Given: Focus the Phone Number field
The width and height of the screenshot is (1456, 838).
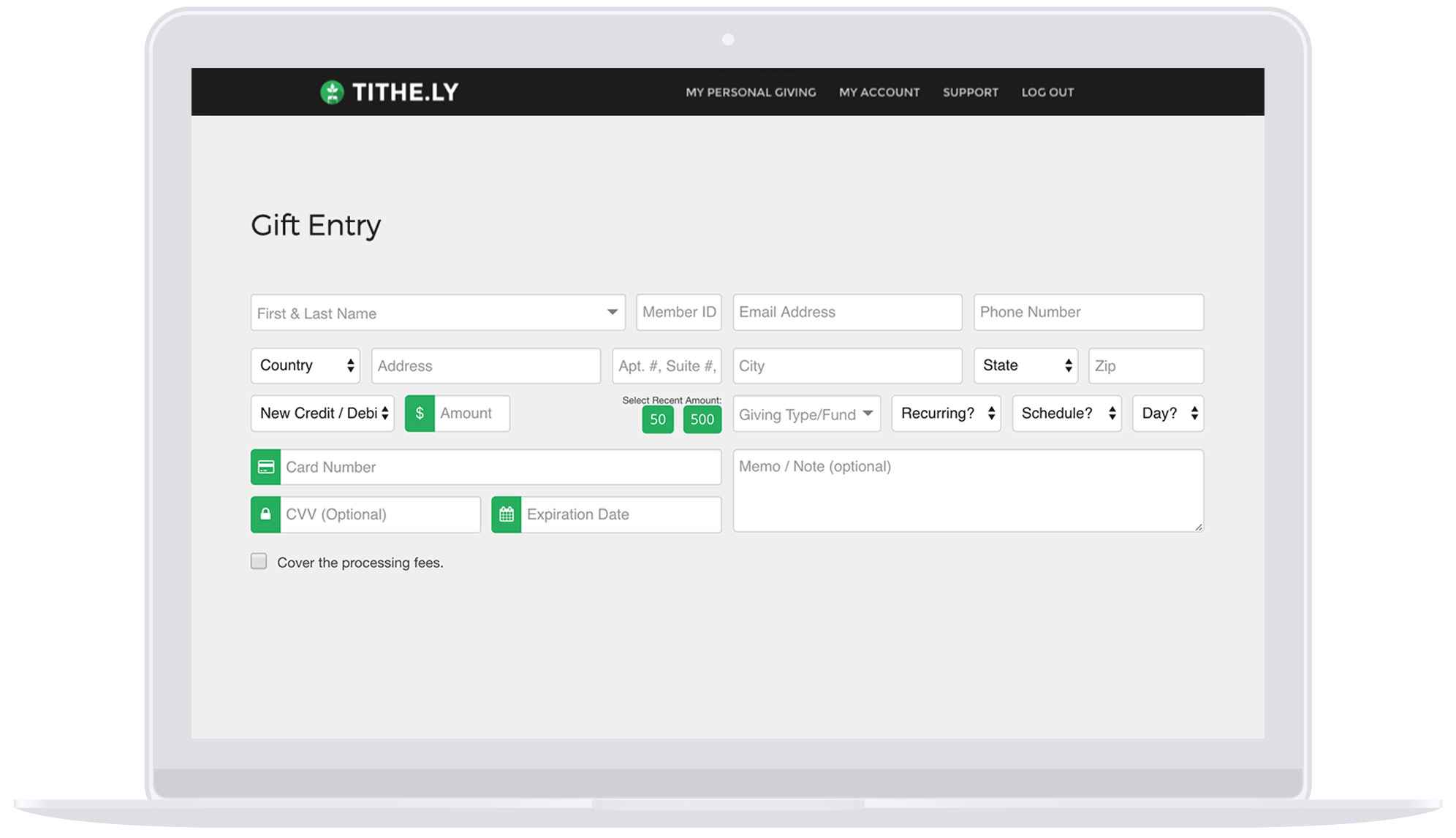Looking at the screenshot, I should (x=1088, y=312).
